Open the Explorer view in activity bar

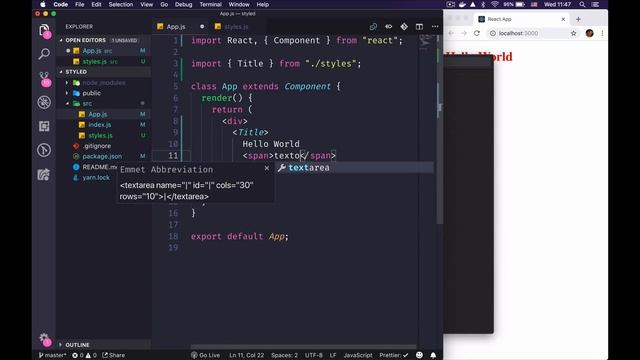[x=44, y=31]
